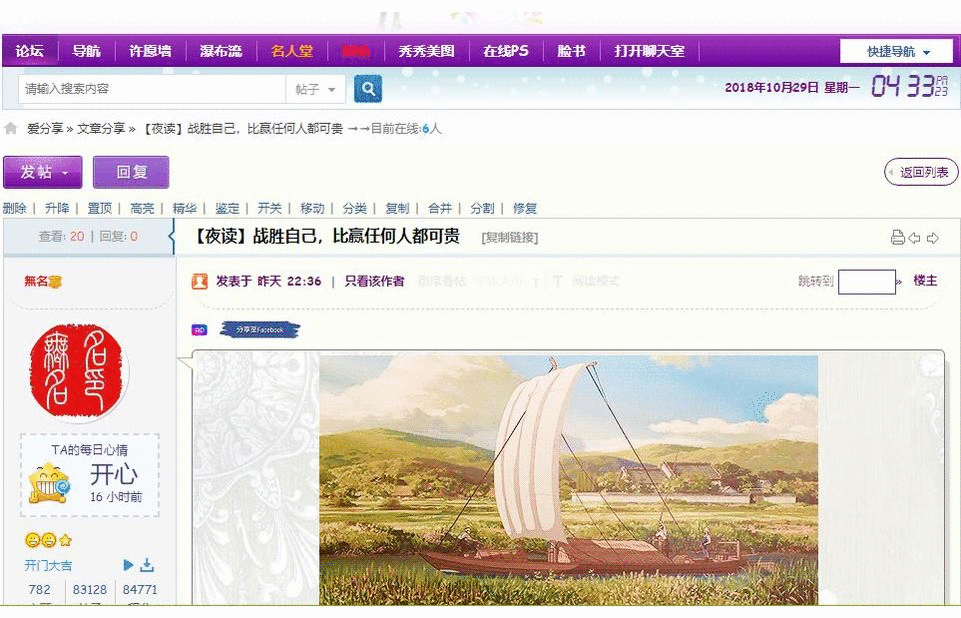Open the 发帖 new post dropdown
The image size is (961, 618).
[x=42, y=172]
